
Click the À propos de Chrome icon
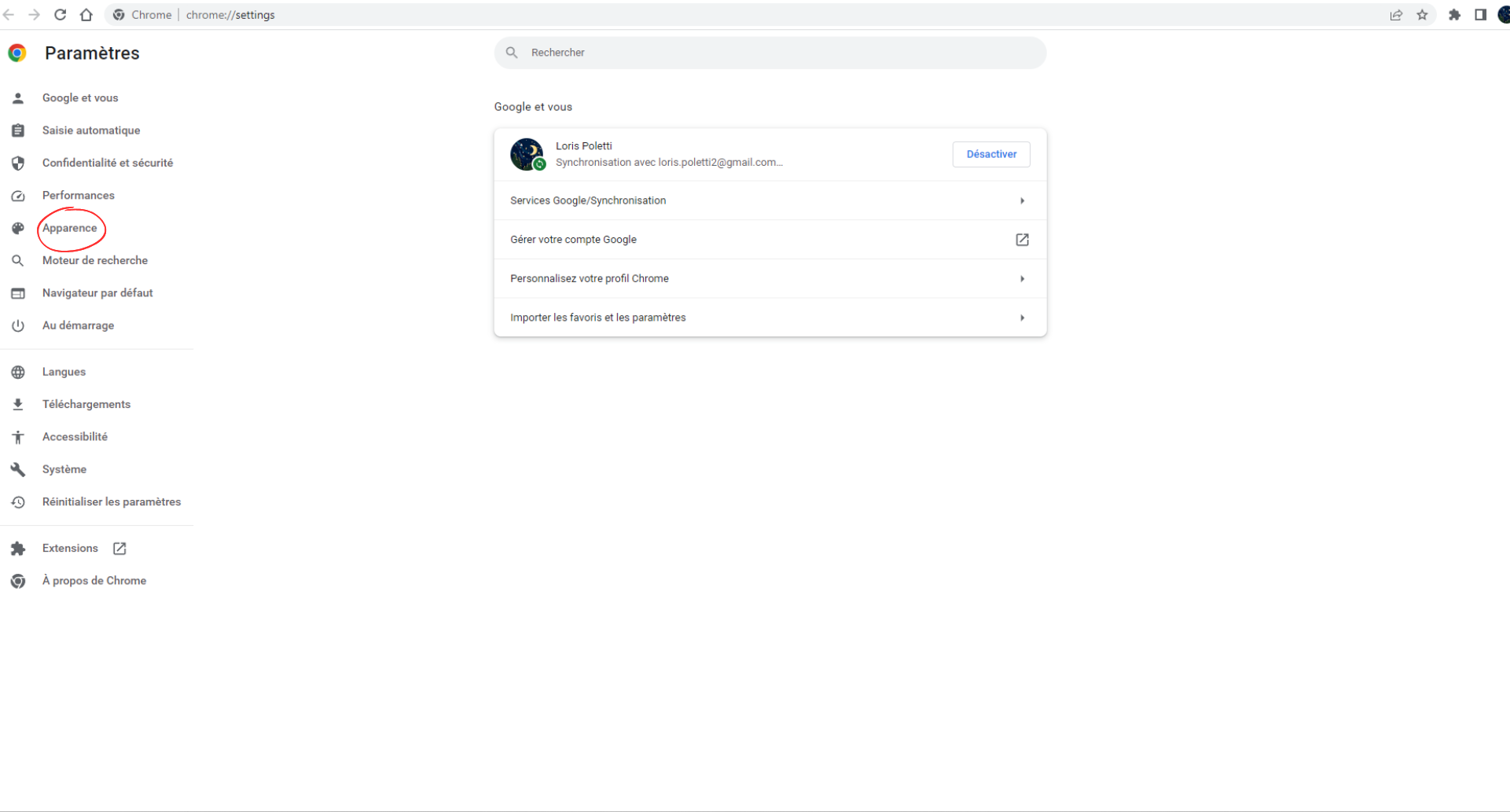(18, 581)
